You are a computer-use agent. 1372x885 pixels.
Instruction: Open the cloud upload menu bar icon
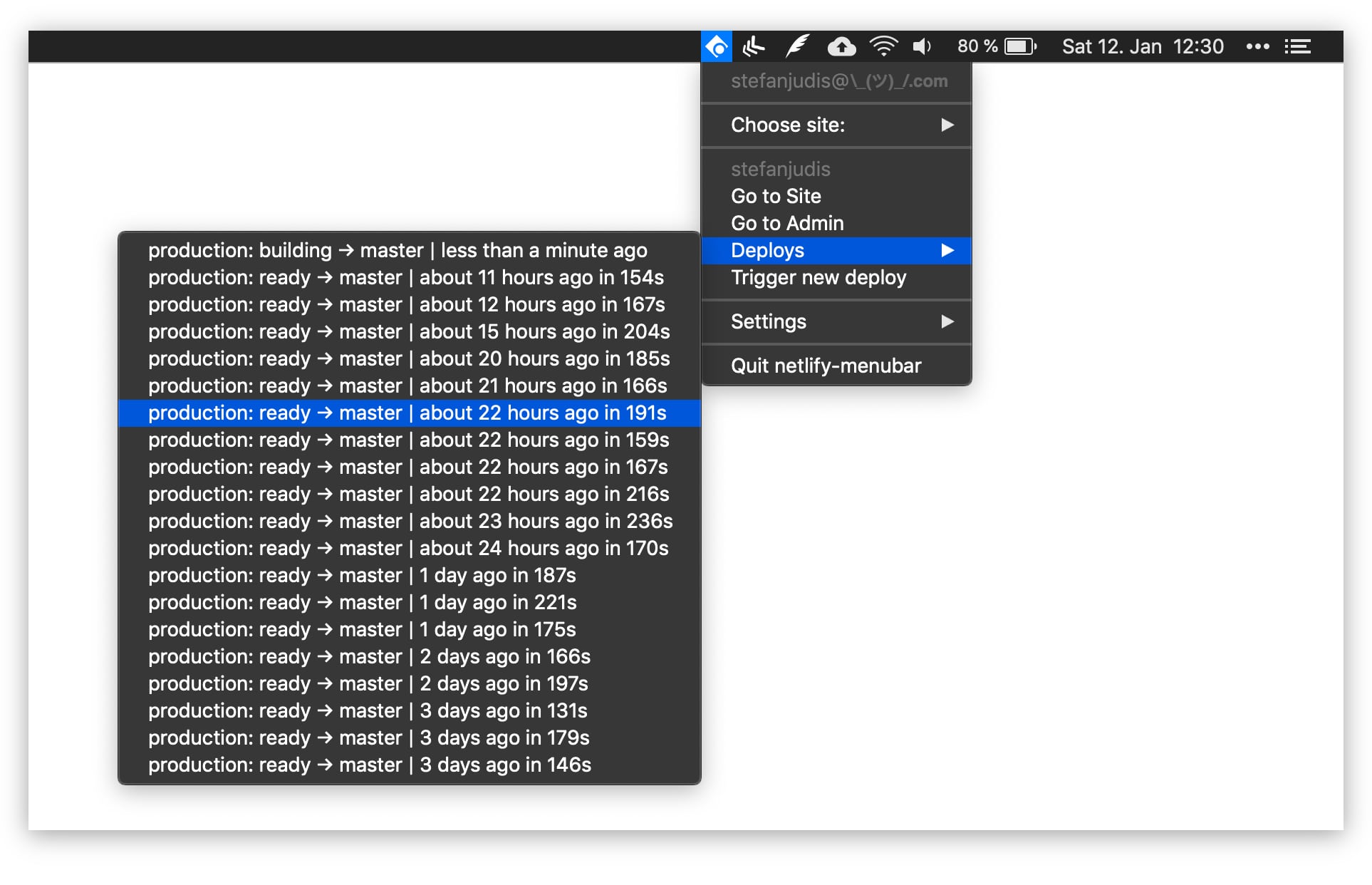point(841,47)
